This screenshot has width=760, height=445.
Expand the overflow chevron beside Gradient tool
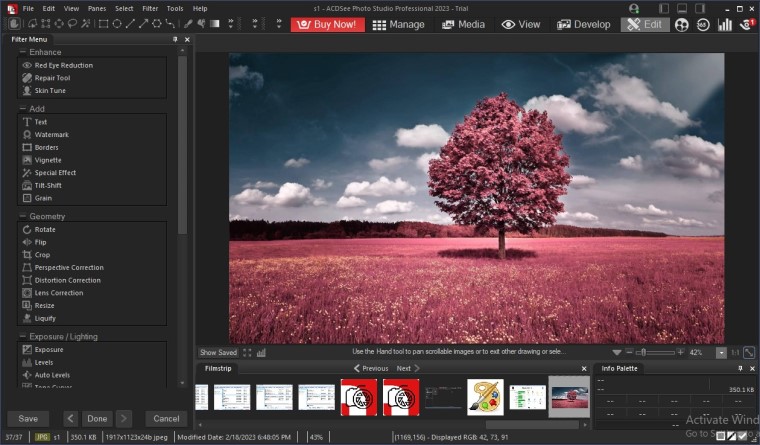tap(231, 23)
